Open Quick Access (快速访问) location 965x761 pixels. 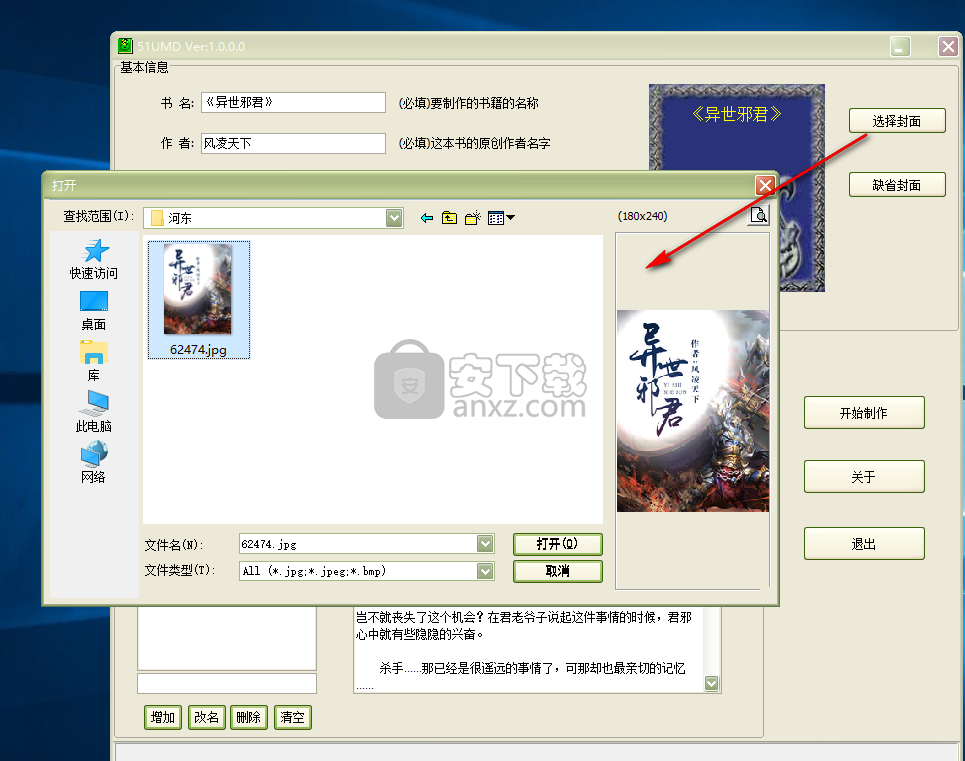pos(94,259)
